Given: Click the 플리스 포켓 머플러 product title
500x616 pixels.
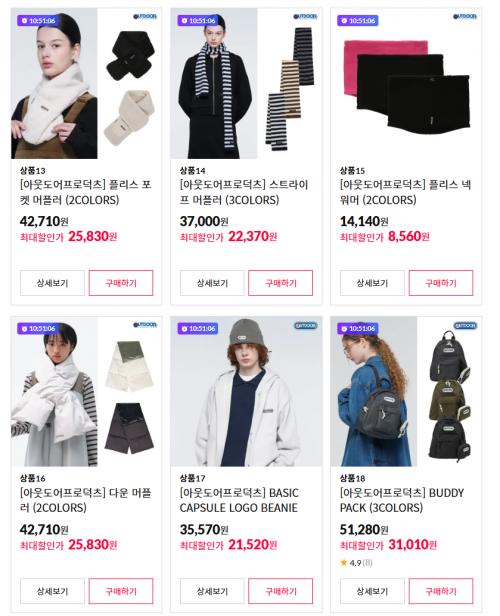Looking at the screenshot, I should point(86,192).
